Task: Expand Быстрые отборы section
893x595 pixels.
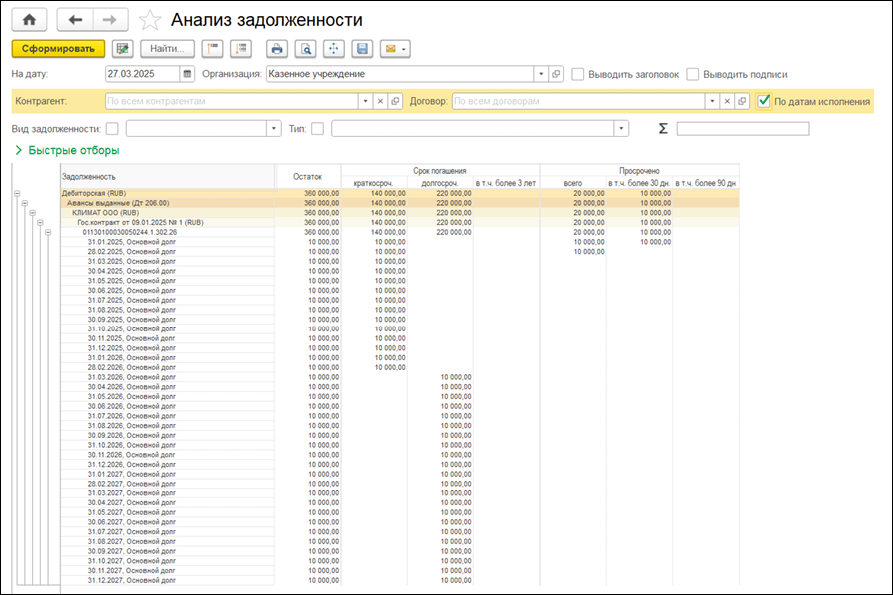Action: pos(66,150)
